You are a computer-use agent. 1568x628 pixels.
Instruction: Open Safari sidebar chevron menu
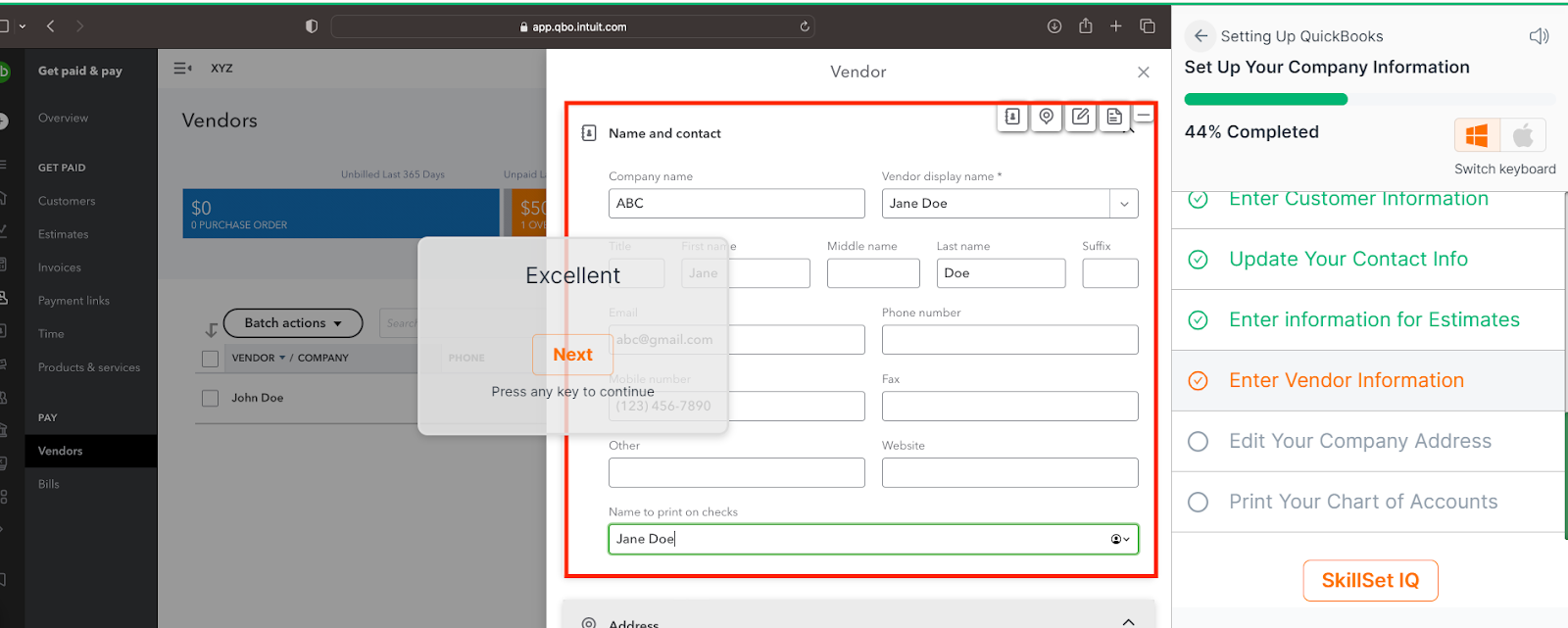pyautogui.click(x=23, y=26)
